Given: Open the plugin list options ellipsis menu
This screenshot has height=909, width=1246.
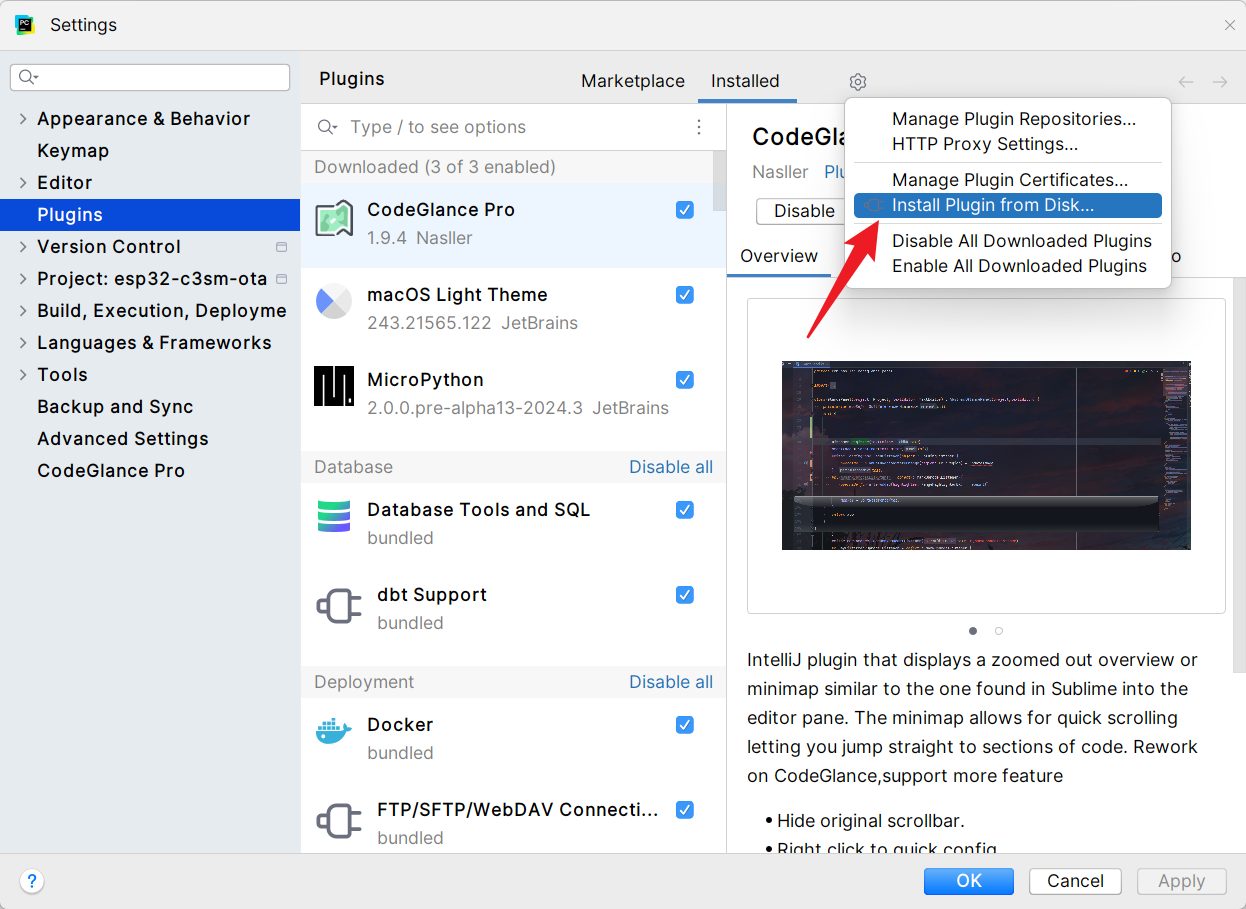Looking at the screenshot, I should coord(698,126).
